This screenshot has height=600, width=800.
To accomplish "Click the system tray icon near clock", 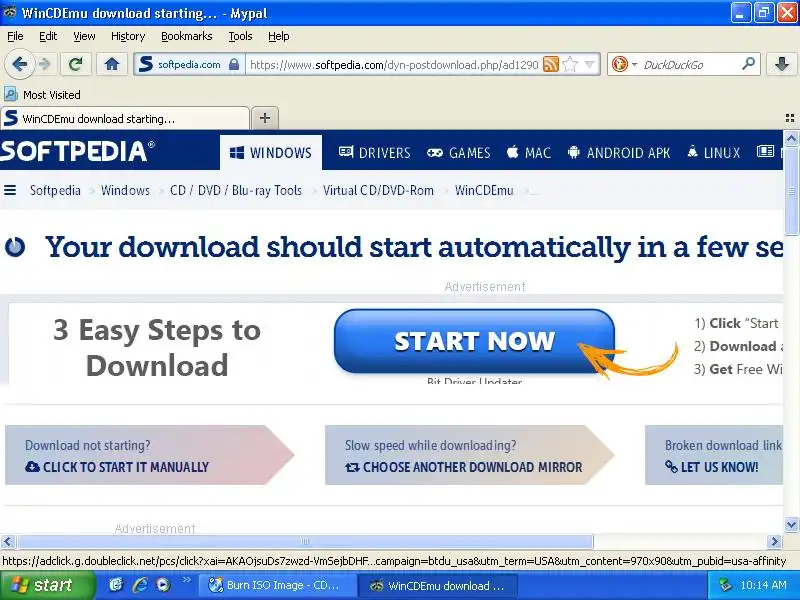I will [x=725, y=585].
